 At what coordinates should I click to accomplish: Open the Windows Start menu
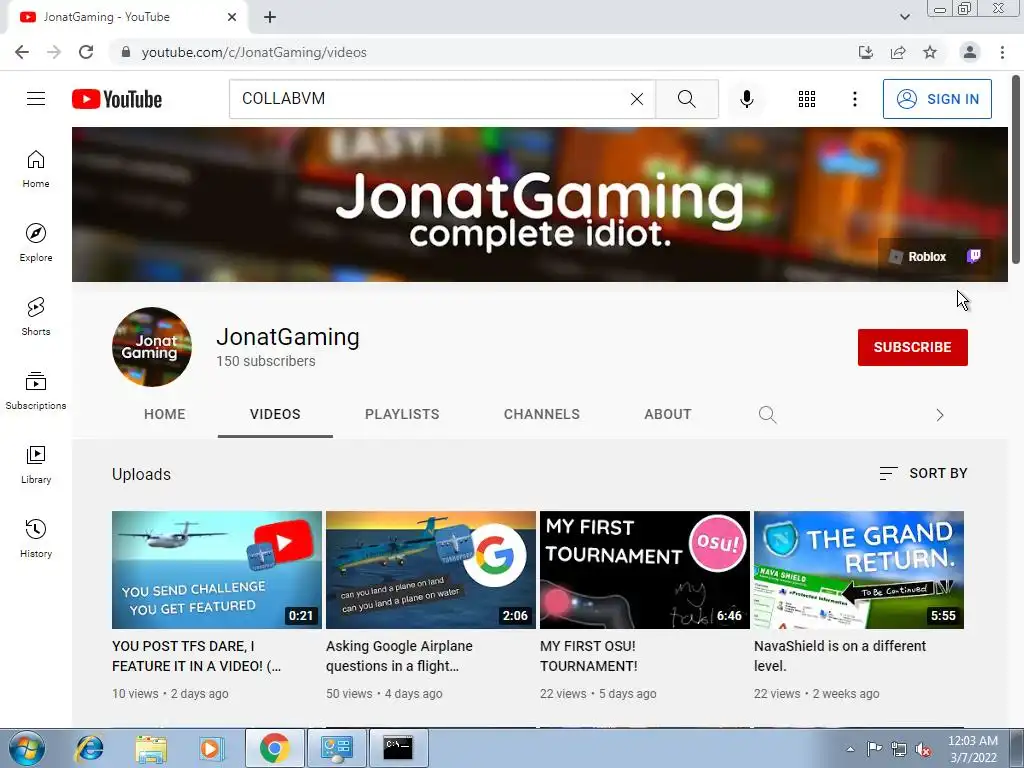[27, 748]
